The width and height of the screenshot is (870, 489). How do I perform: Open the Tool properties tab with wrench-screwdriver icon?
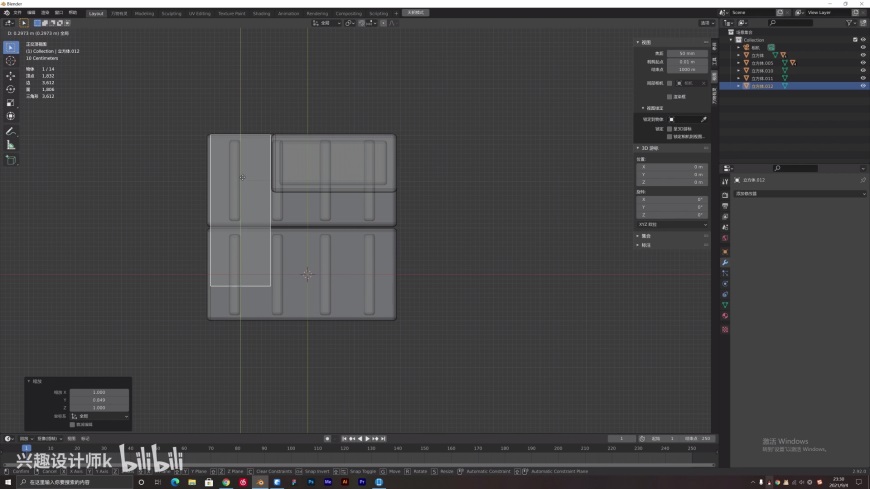pyautogui.click(x=725, y=182)
